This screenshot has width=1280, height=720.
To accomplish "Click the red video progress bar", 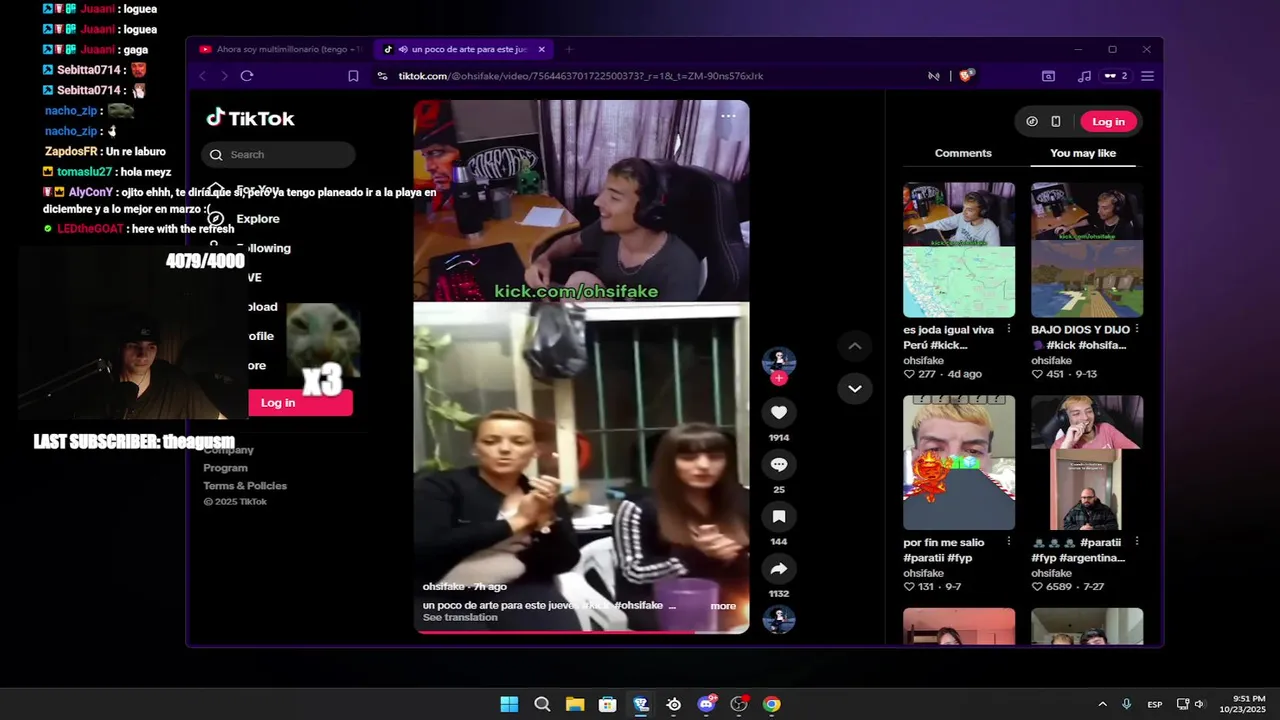I will [581, 631].
